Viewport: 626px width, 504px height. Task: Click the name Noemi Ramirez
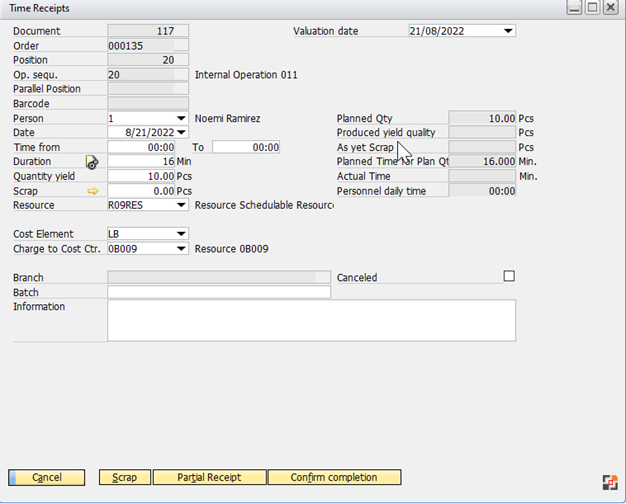click(x=227, y=119)
